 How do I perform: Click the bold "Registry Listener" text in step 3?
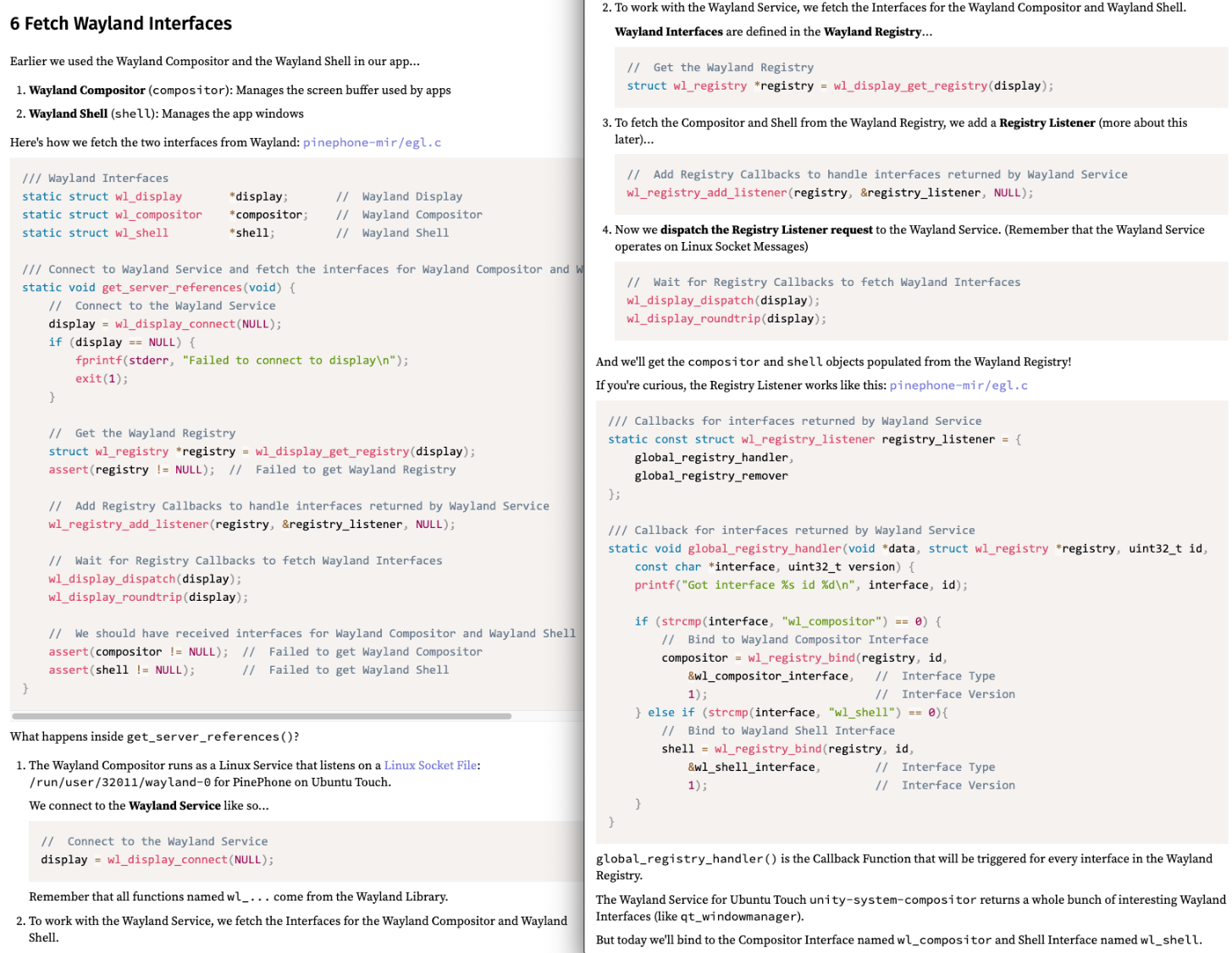tap(1047, 123)
